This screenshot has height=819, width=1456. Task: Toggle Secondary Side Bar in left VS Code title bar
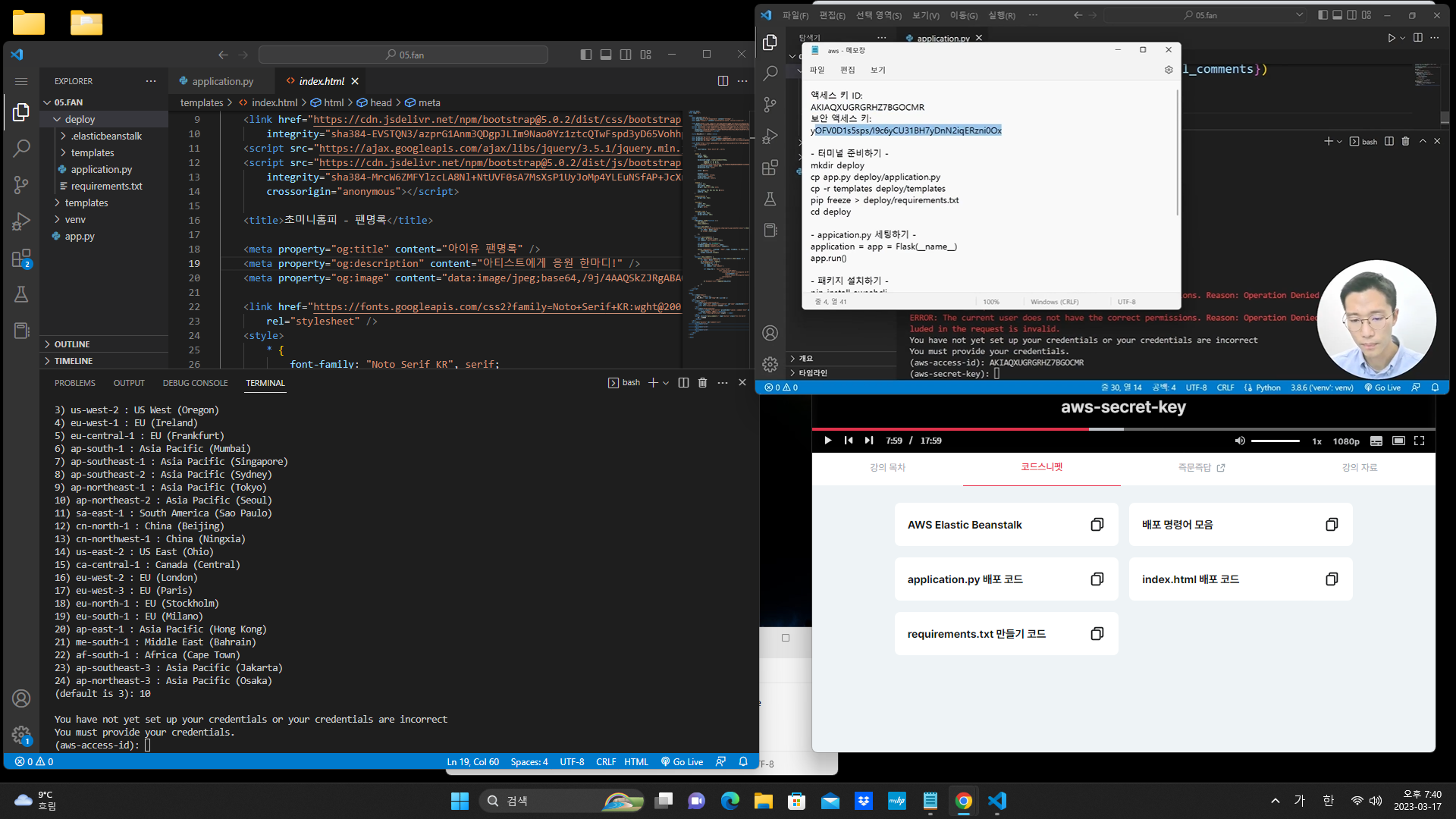point(626,55)
